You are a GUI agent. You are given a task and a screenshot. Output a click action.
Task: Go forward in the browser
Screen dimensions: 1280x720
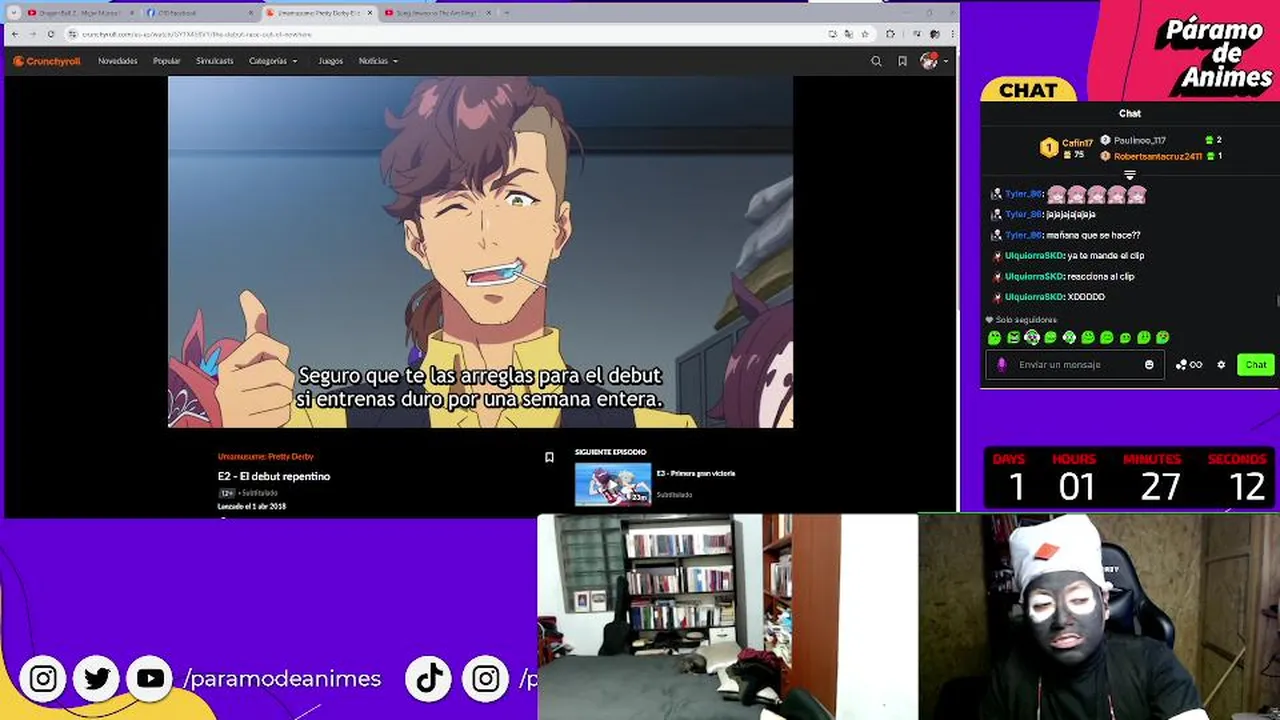click(32, 34)
